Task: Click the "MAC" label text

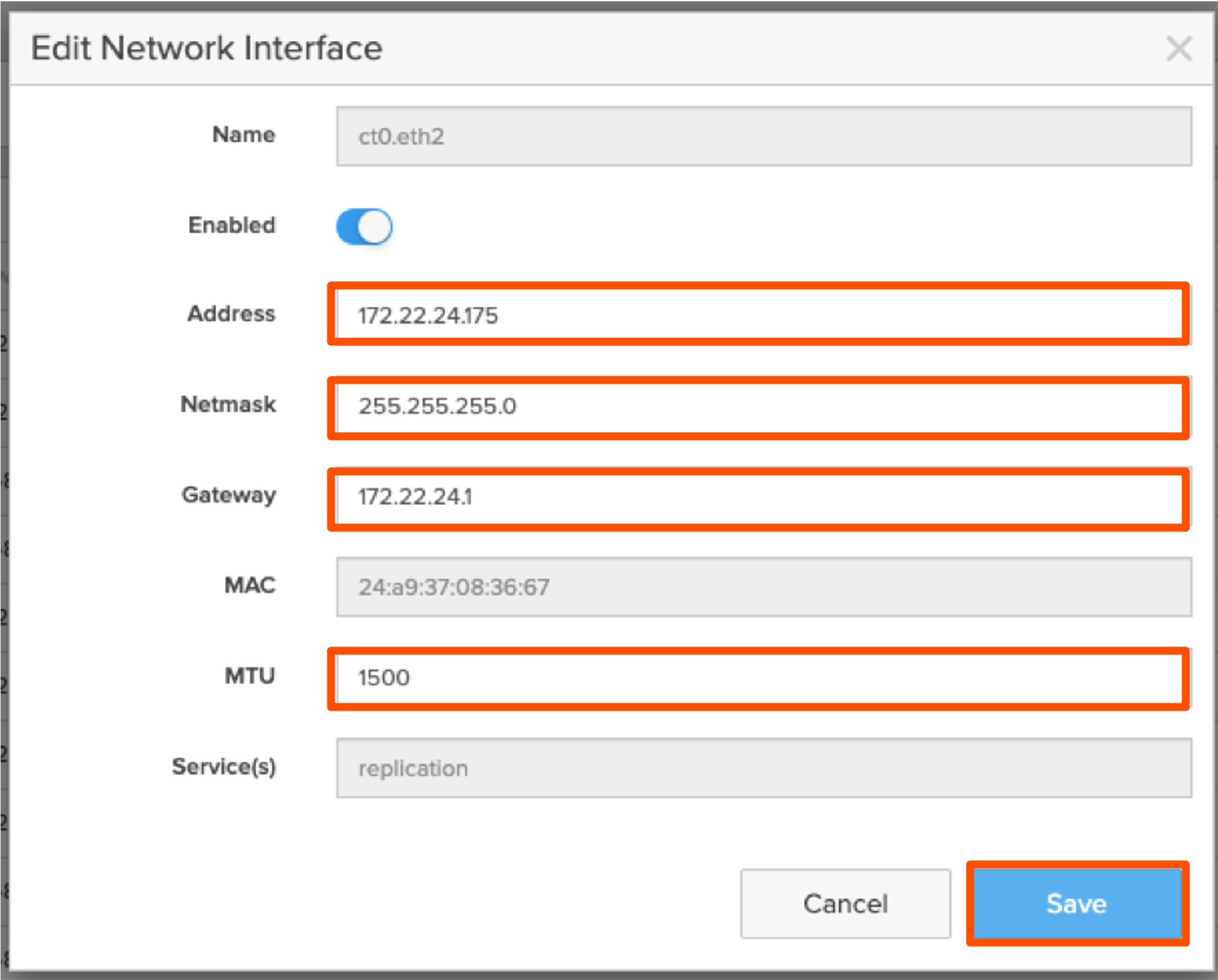Action: 249,586
